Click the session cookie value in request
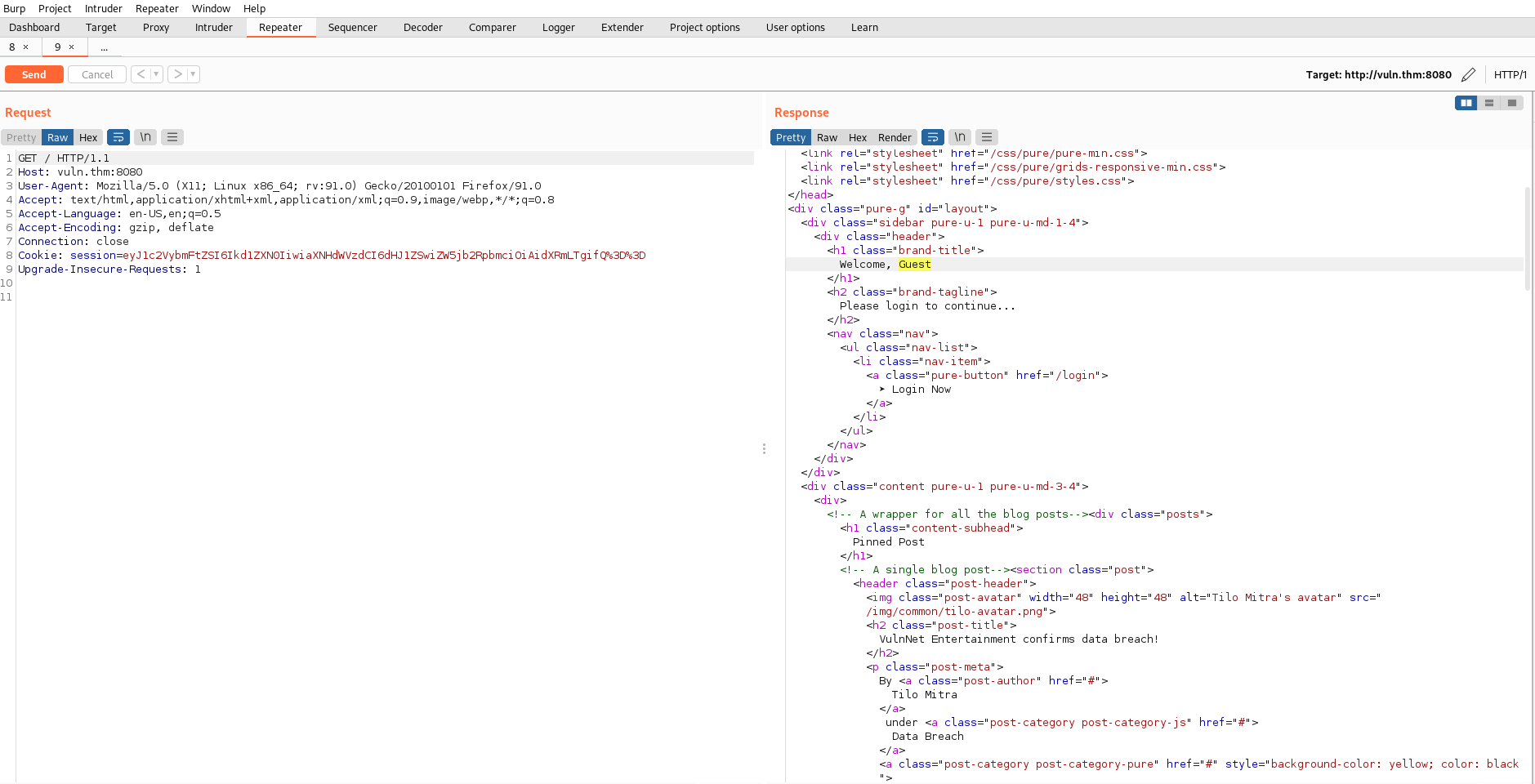Image resolution: width=1535 pixels, height=784 pixels. [x=384, y=256]
